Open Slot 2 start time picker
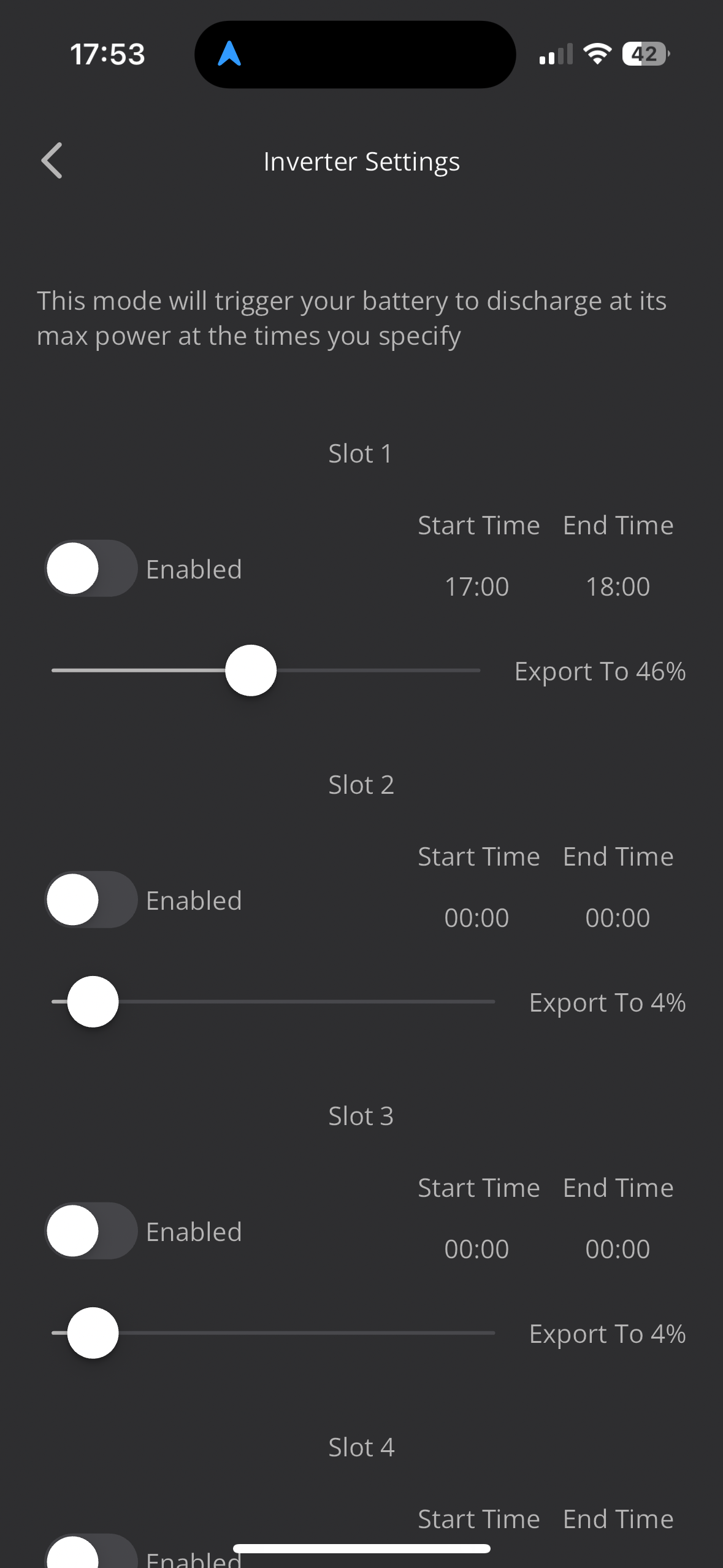The image size is (723, 1568). [x=476, y=918]
